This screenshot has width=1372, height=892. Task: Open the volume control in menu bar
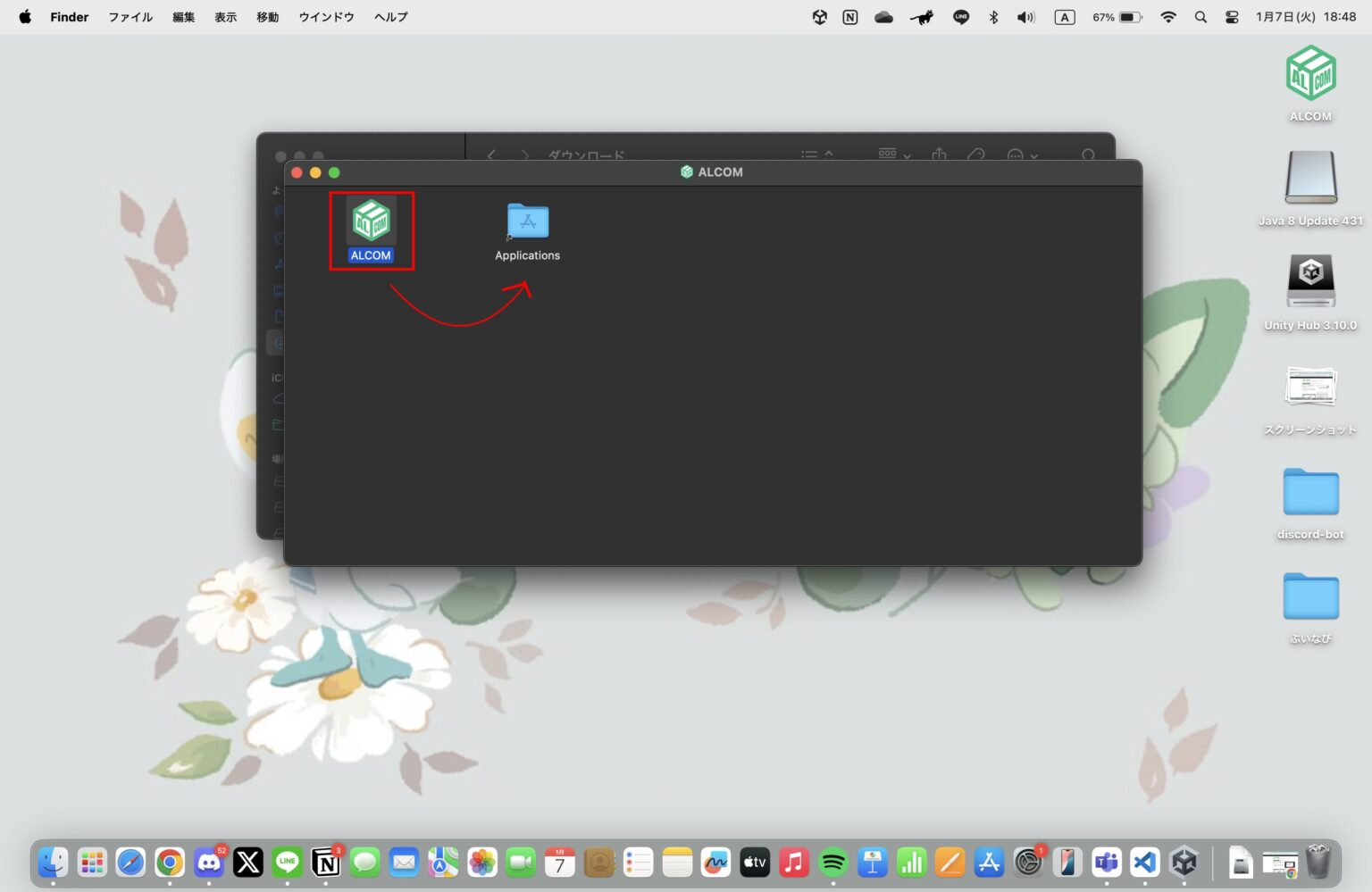coord(1025,17)
